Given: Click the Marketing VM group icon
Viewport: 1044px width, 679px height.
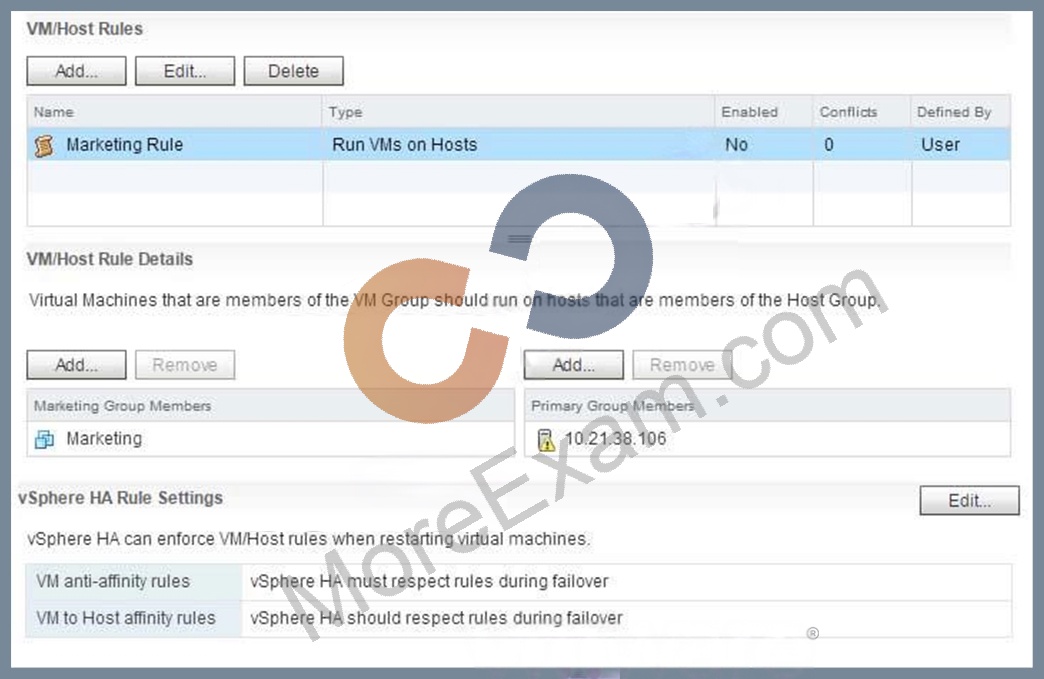Looking at the screenshot, I should coord(45,439).
